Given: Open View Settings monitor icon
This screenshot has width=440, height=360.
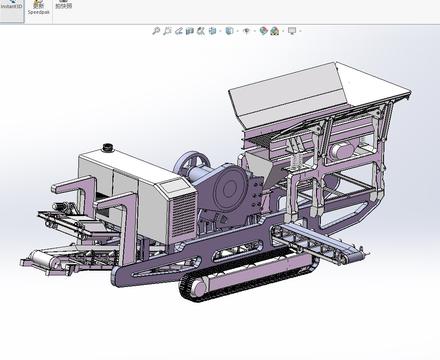Looking at the screenshot, I should [x=292, y=31].
